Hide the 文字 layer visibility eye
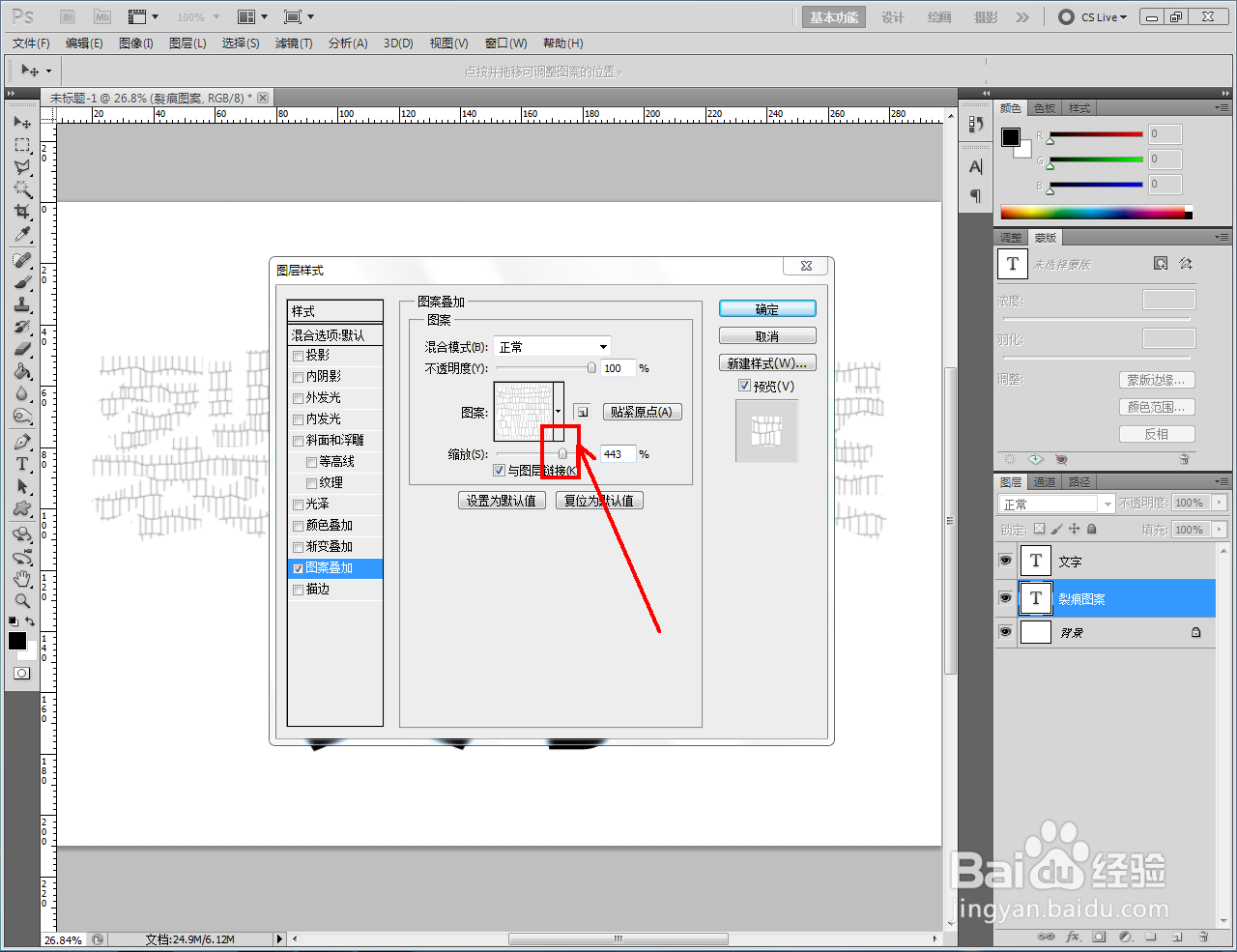The height and width of the screenshot is (952, 1237). tap(1005, 561)
